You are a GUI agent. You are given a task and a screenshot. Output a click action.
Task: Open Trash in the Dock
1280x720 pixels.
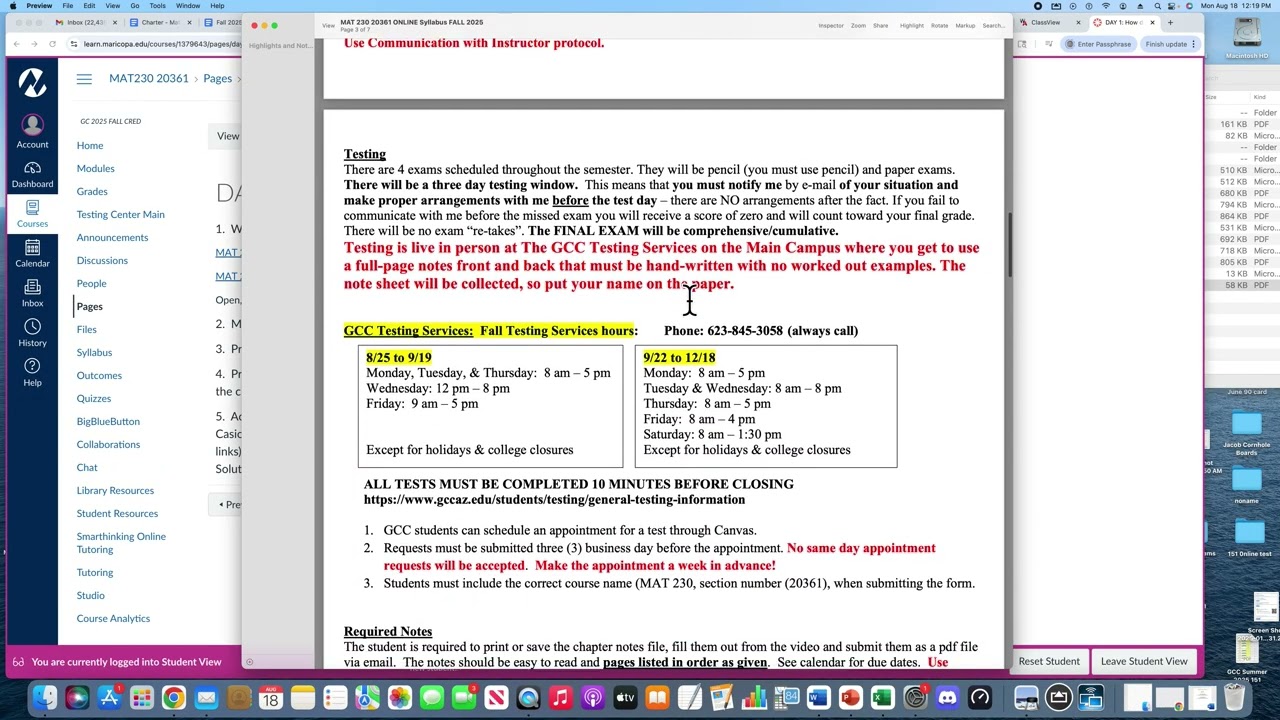[1233, 698]
